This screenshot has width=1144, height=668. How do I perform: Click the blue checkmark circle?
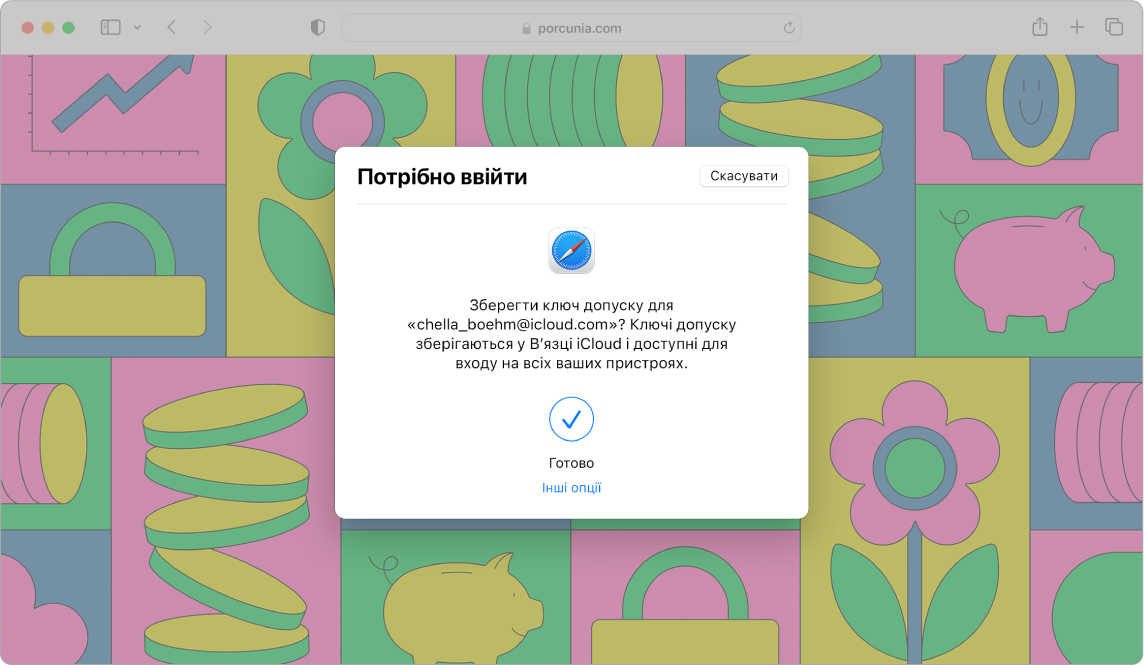pyautogui.click(x=571, y=419)
